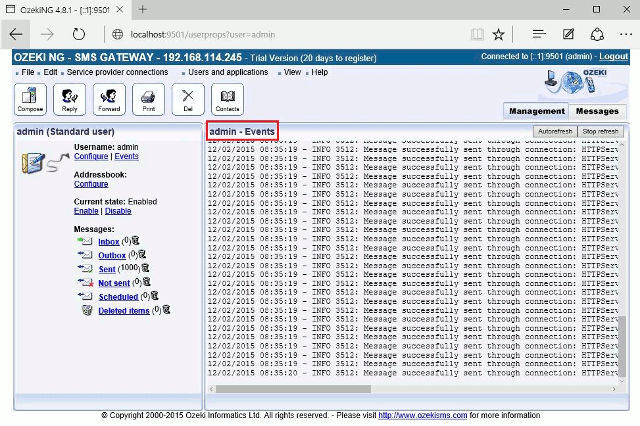The height and width of the screenshot is (426, 640).
Task: Click the log scroll right arrow
Action: point(613,389)
